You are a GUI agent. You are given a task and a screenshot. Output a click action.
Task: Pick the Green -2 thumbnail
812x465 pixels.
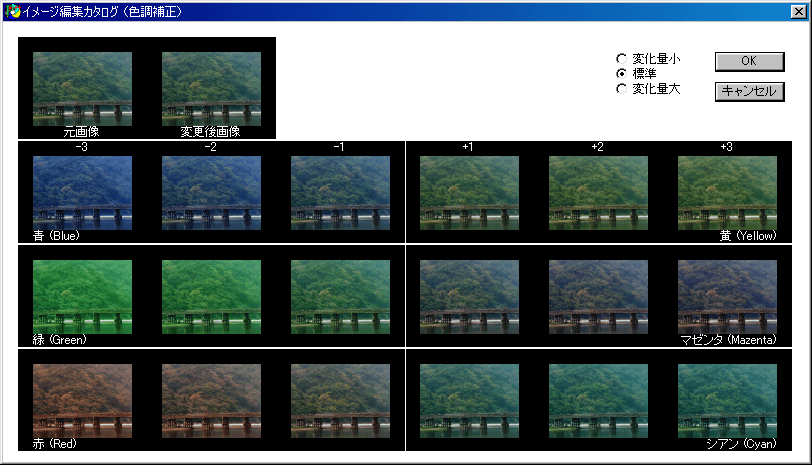(x=211, y=297)
